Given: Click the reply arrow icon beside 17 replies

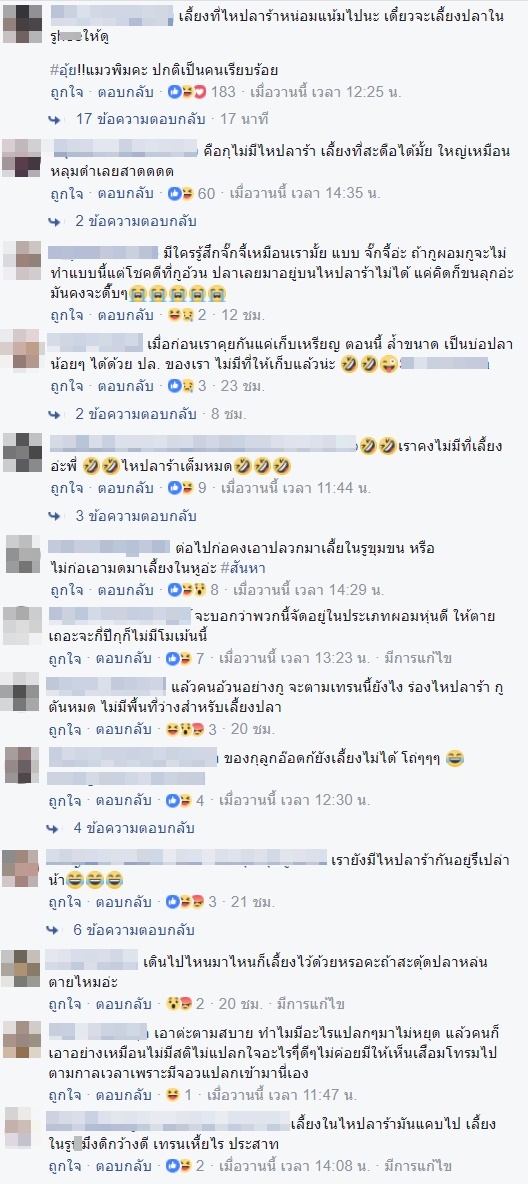Looking at the screenshot, I should coord(54,119).
